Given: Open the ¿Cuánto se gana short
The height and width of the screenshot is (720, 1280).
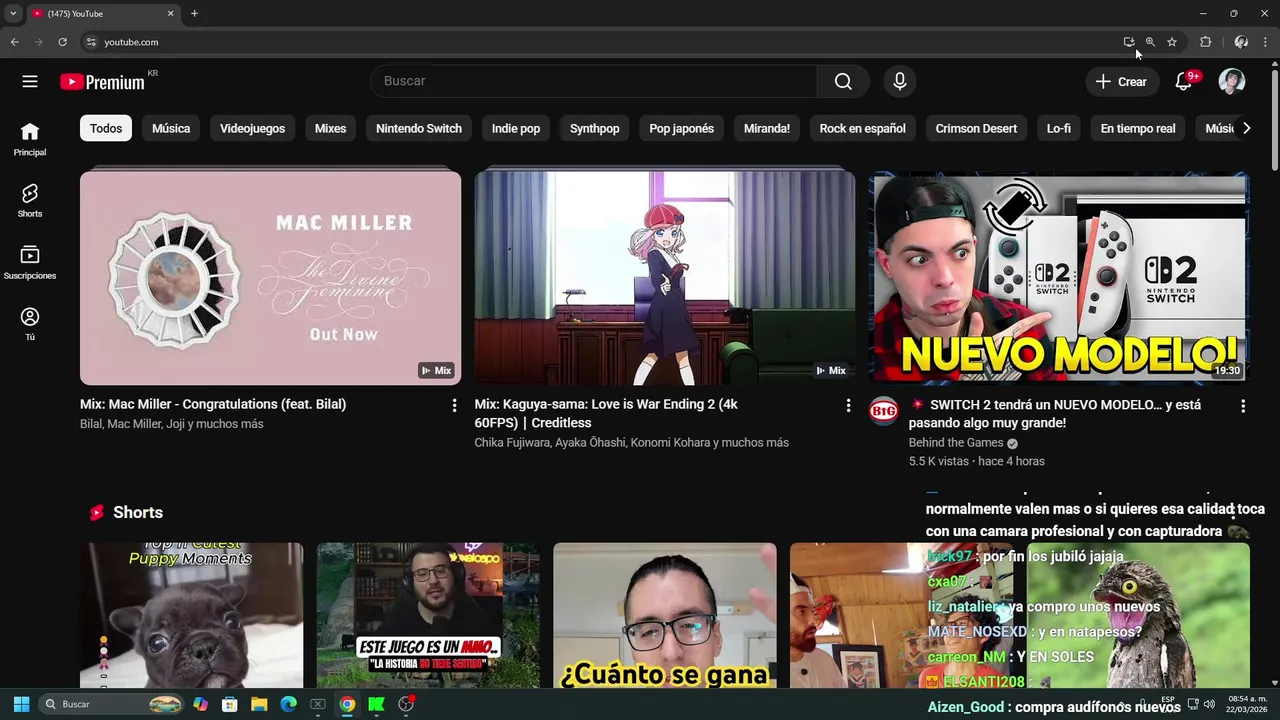Looking at the screenshot, I should tap(665, 615).
